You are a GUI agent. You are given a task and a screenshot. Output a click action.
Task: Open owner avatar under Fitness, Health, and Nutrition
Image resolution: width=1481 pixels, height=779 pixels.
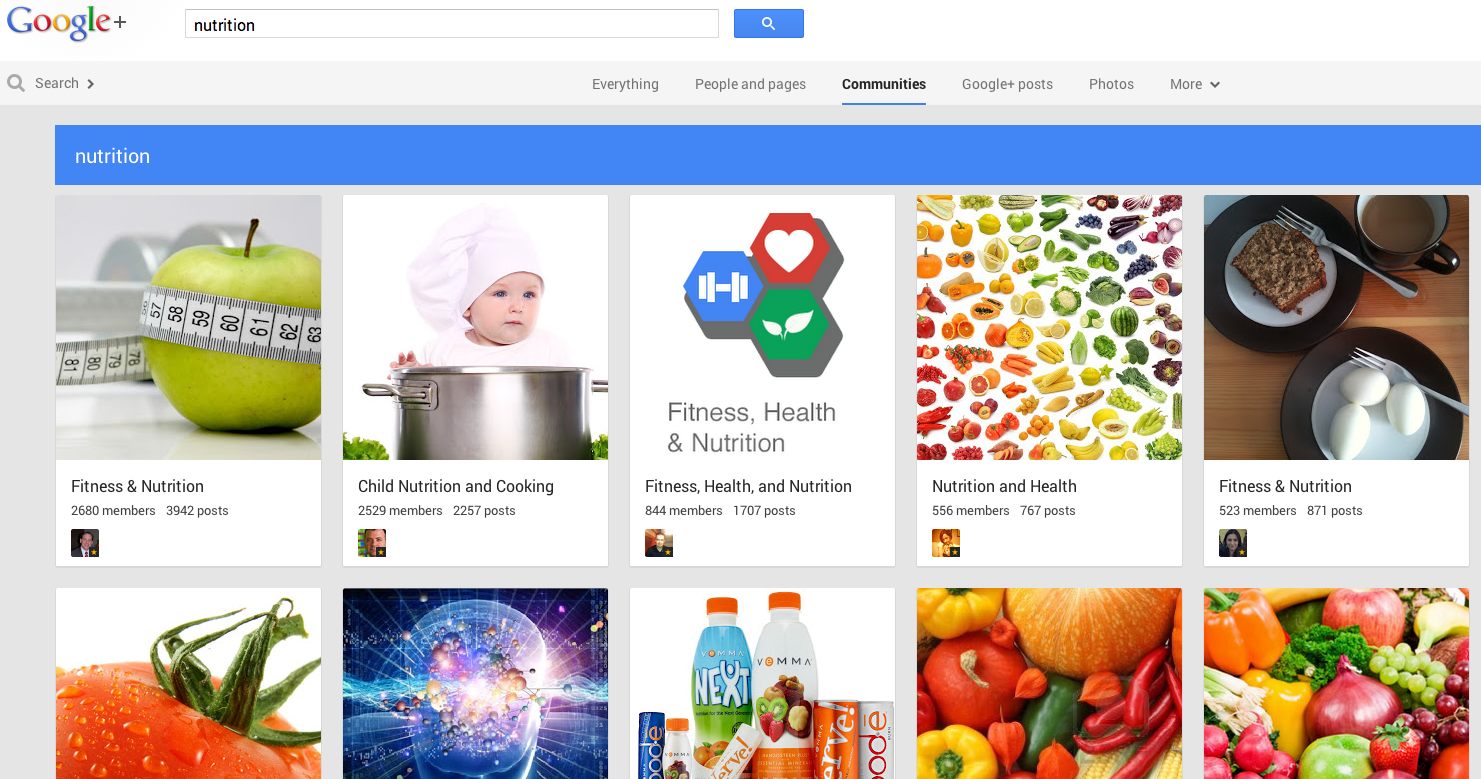(x=659, y=543)
